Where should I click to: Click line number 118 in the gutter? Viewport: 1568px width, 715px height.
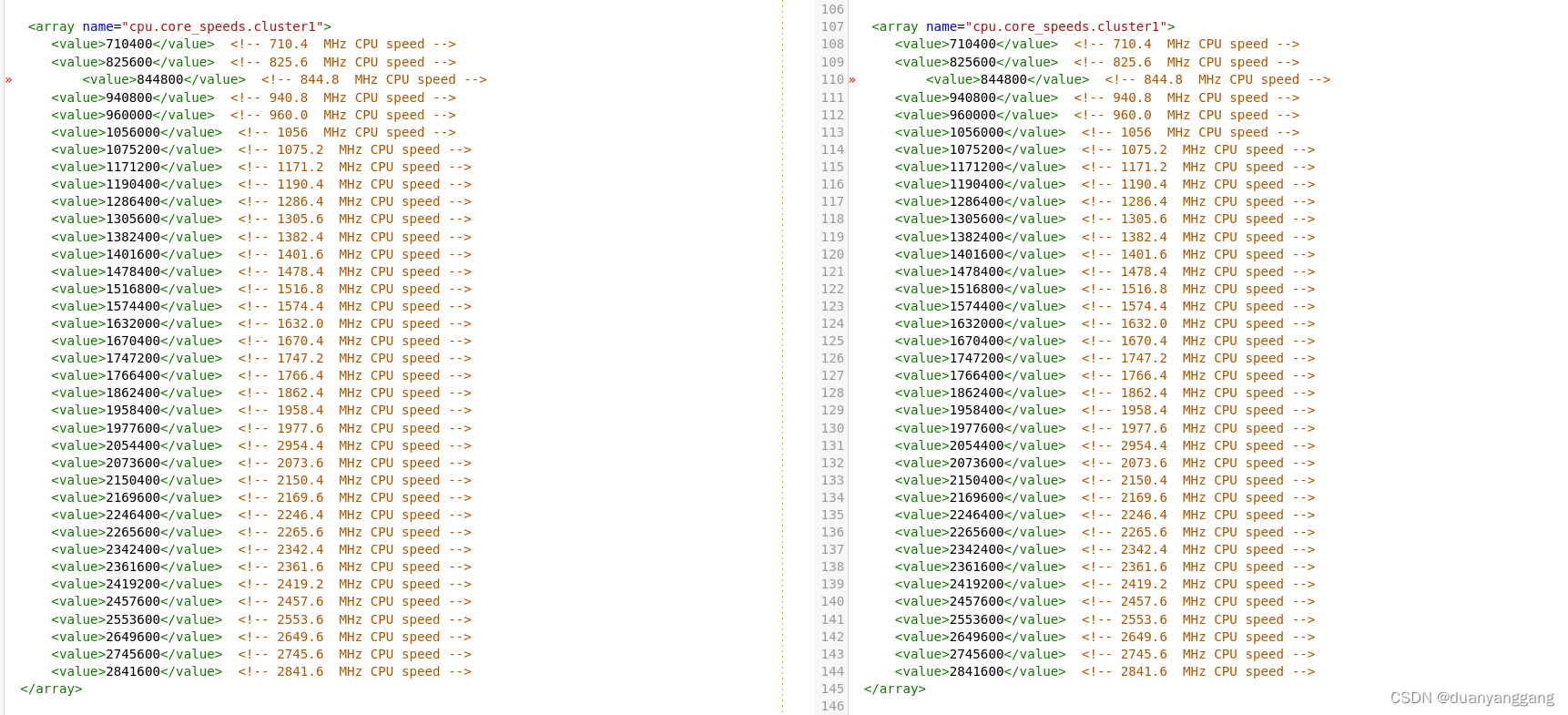(832, 219)
